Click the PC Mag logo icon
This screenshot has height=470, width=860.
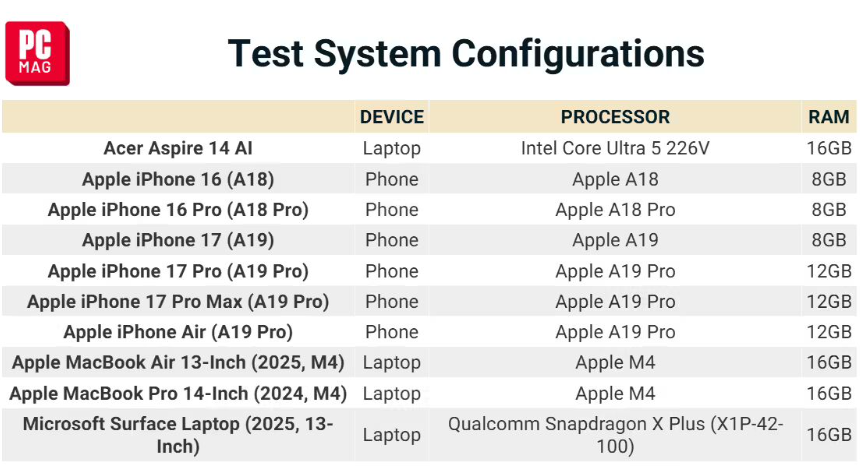37,53
